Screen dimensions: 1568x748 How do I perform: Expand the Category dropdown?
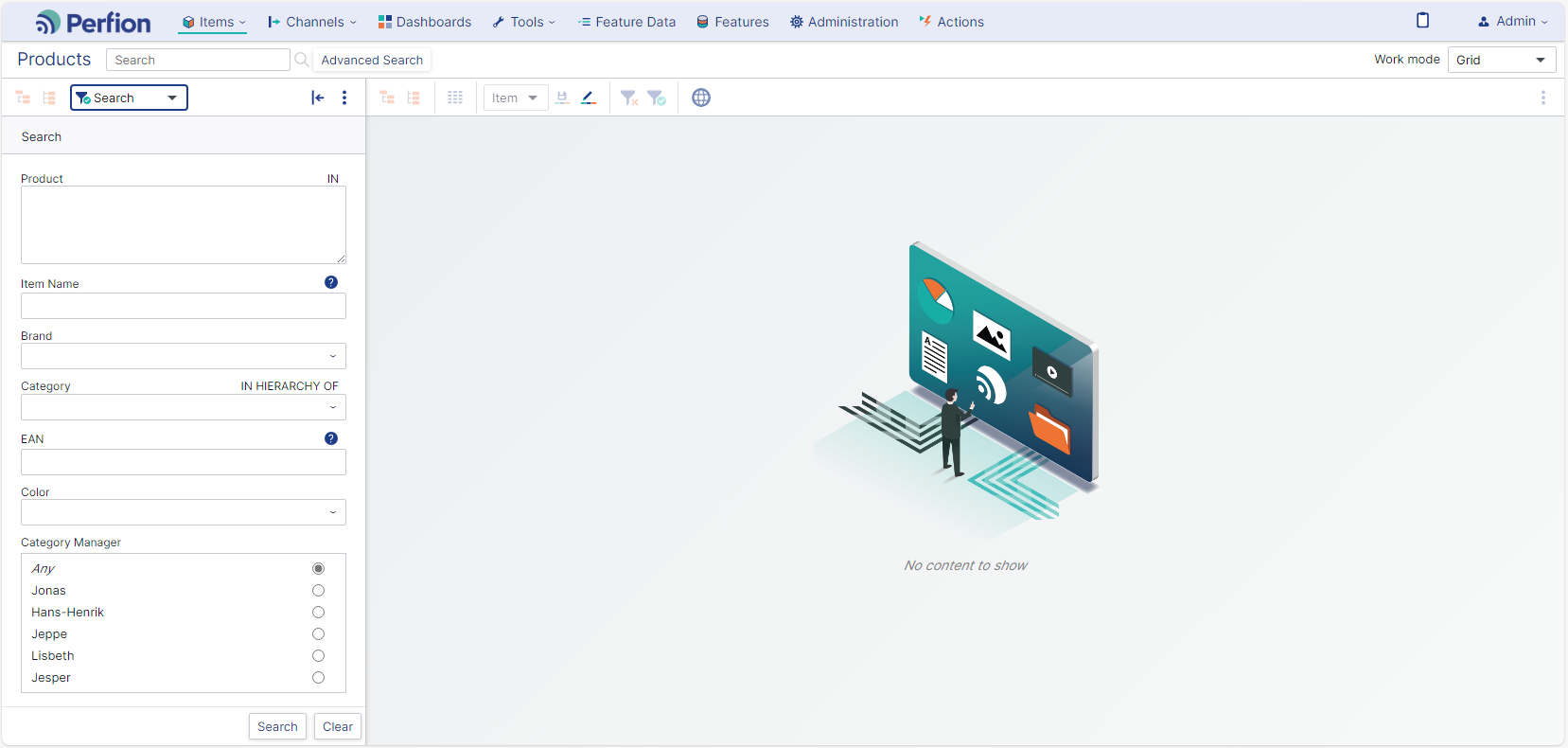(x=184, y=407)
